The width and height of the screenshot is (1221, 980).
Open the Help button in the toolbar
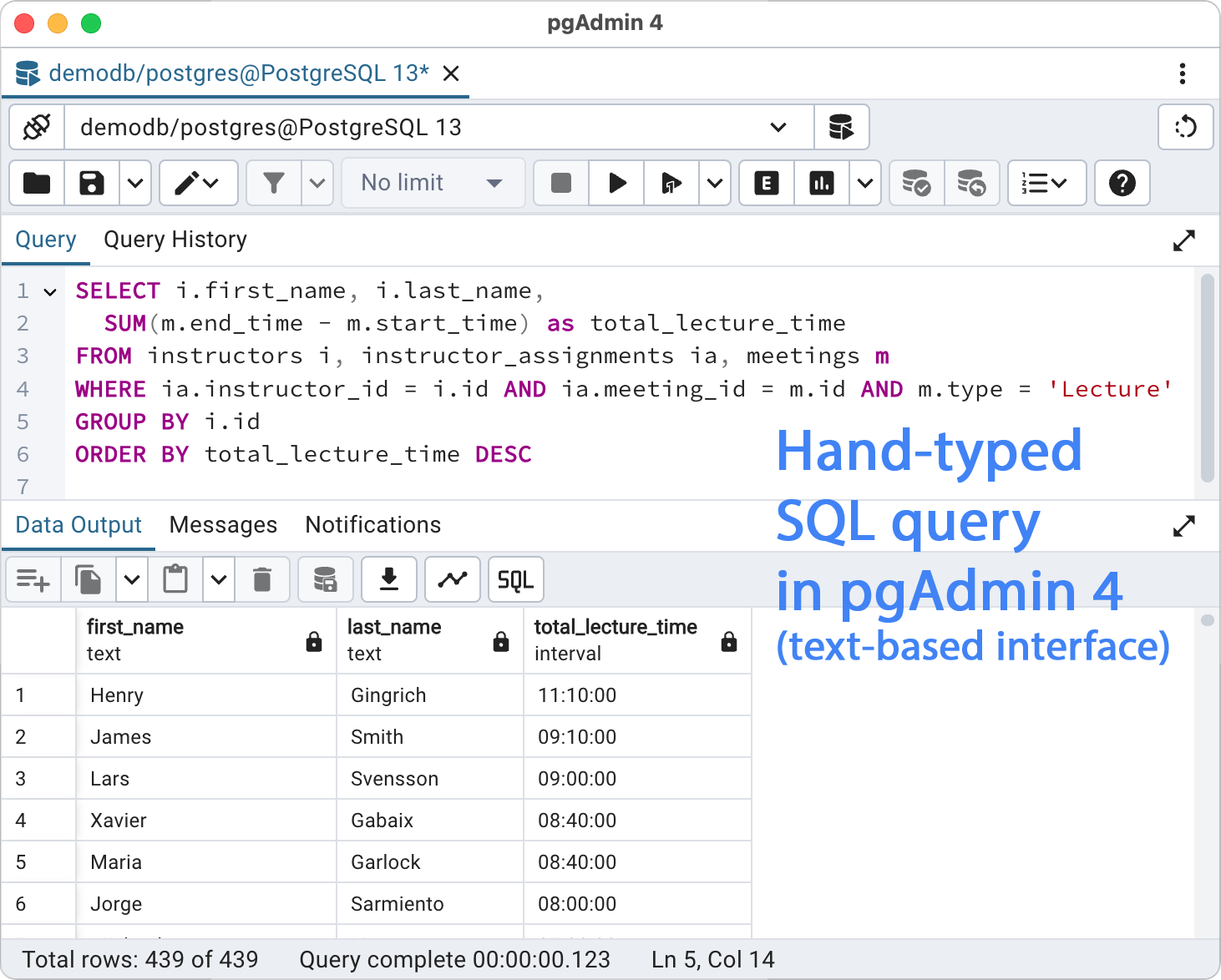click(1122, 183)
